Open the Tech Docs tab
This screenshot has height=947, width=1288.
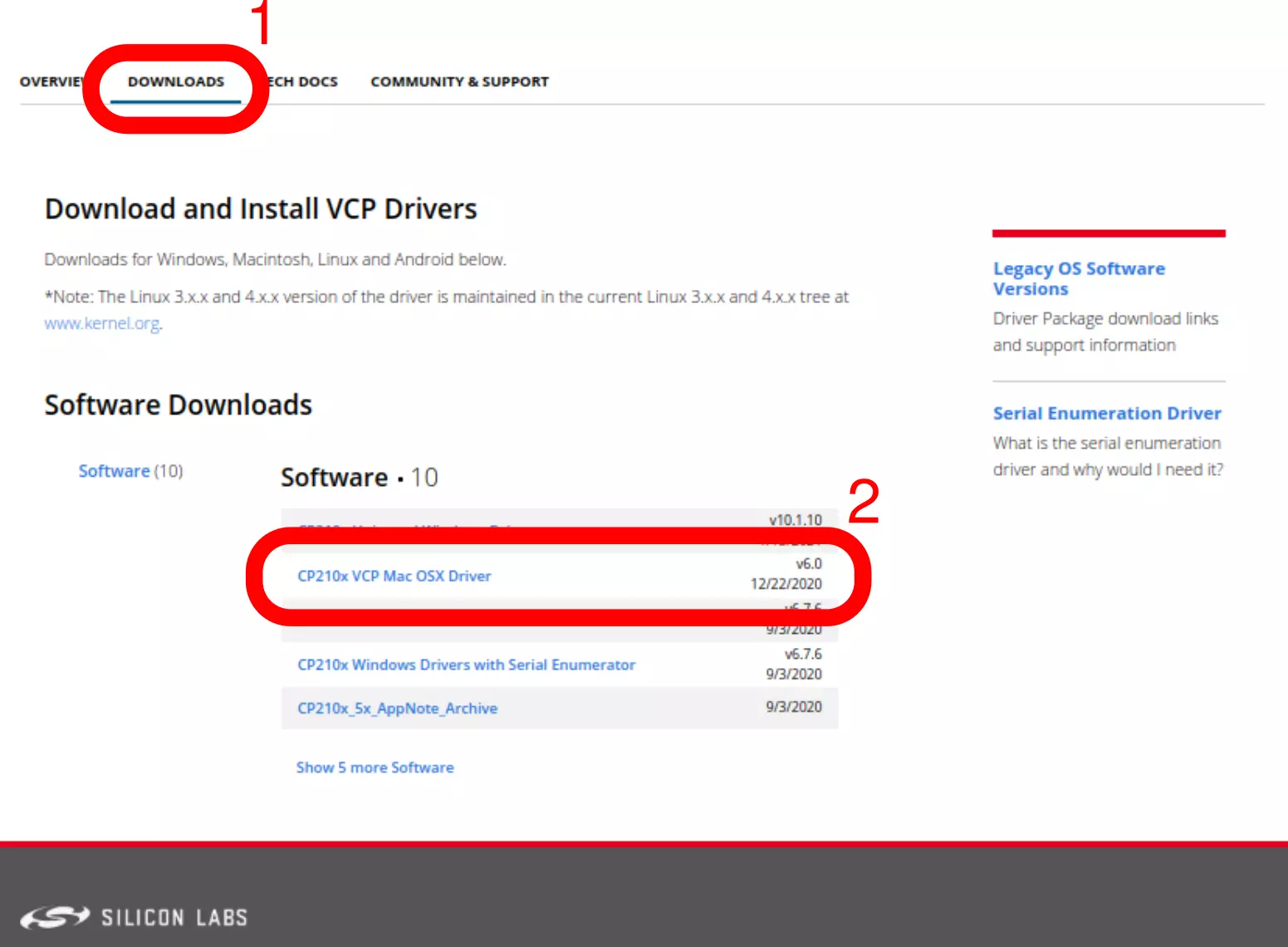click(x=303, y=81)
